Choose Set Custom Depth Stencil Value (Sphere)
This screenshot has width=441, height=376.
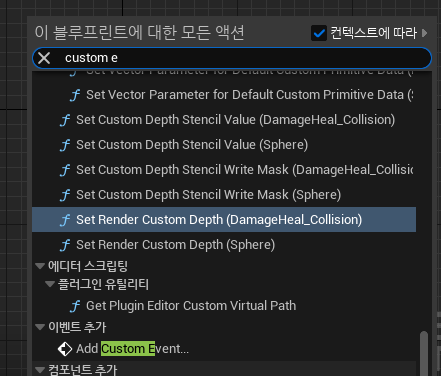tap(224, 145)
